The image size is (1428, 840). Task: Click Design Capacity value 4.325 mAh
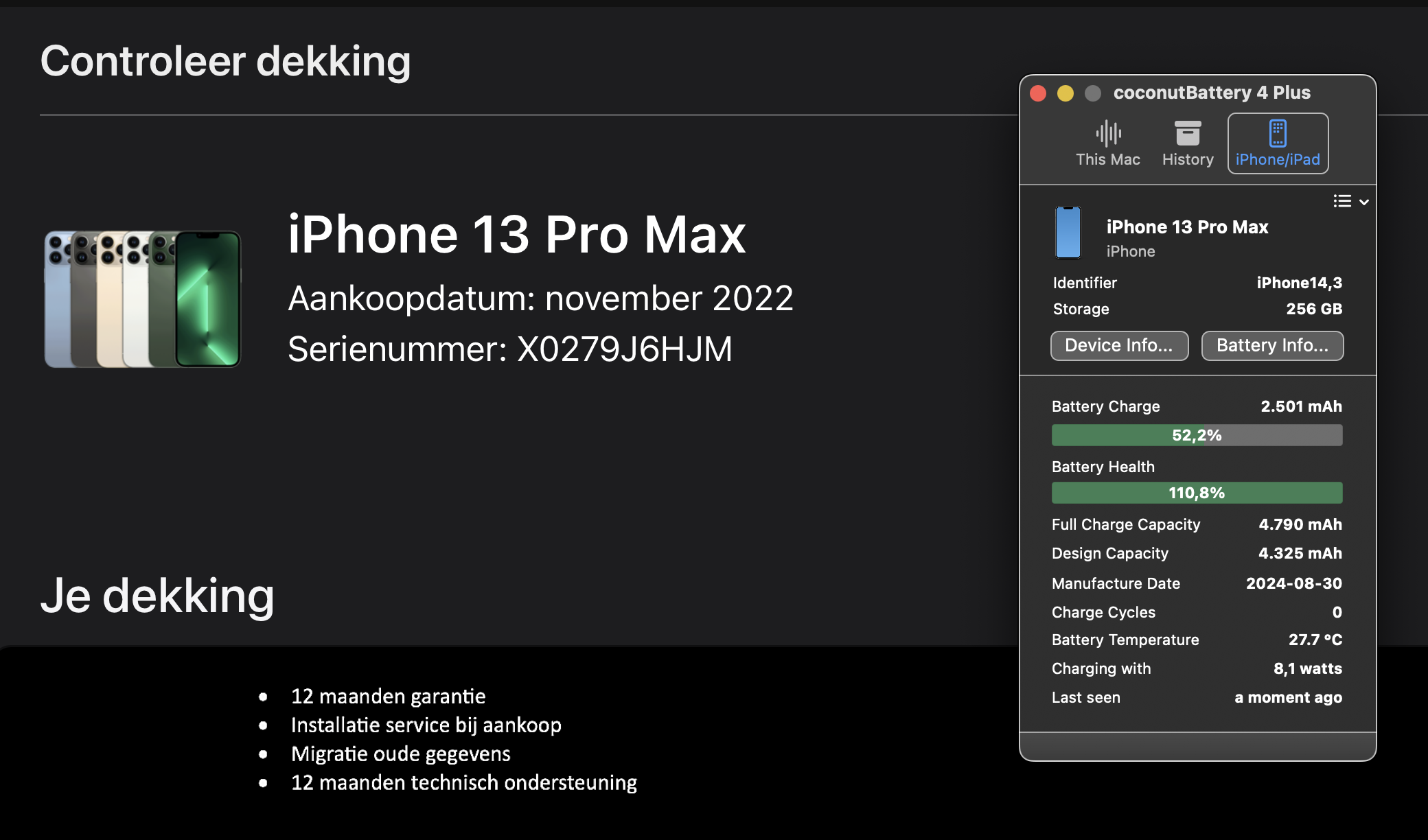pos(1300,553)
